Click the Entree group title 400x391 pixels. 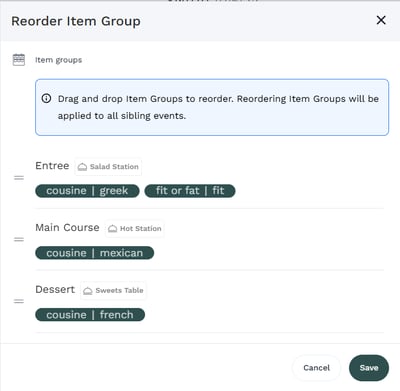pos(52,166)
